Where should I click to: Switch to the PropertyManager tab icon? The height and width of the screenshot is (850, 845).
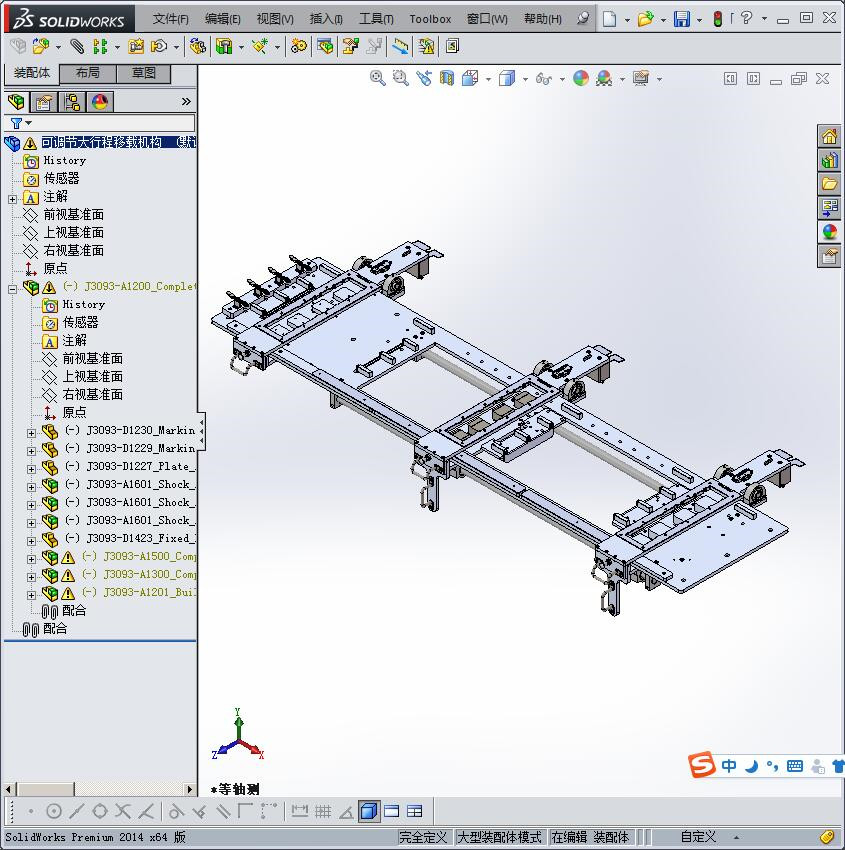coord(44,102)
